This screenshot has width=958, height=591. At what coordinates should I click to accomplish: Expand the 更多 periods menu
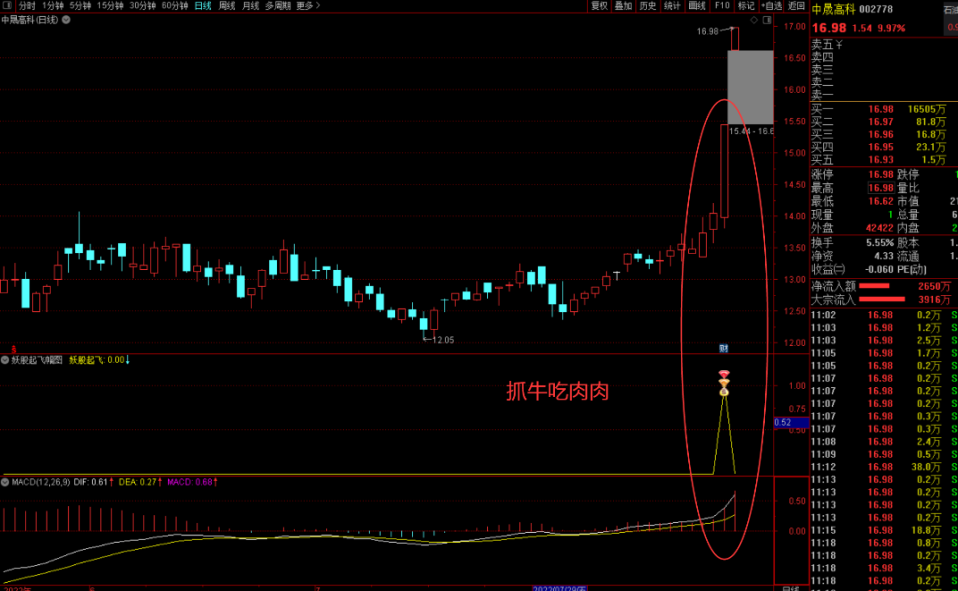(x=308, y=6)
